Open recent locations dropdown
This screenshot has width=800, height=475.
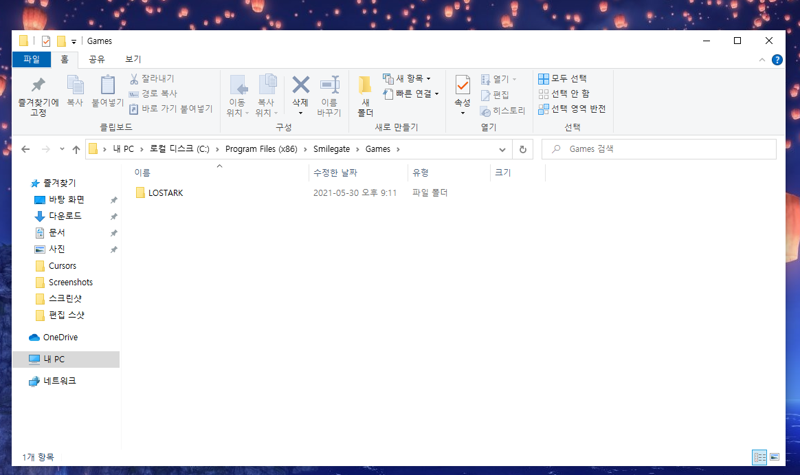(62, 149)
